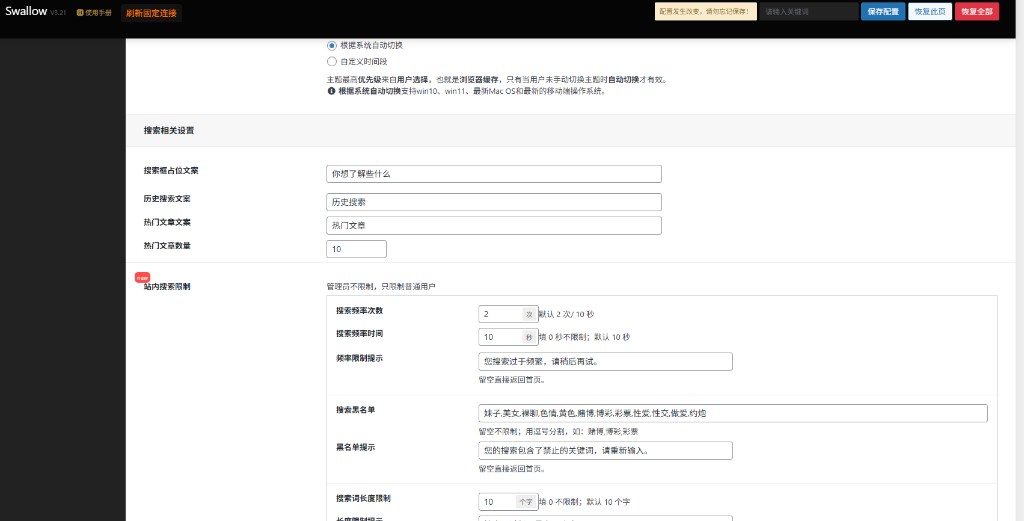
Task: Save settings with 保存配置 button
Action: [882, 11]
